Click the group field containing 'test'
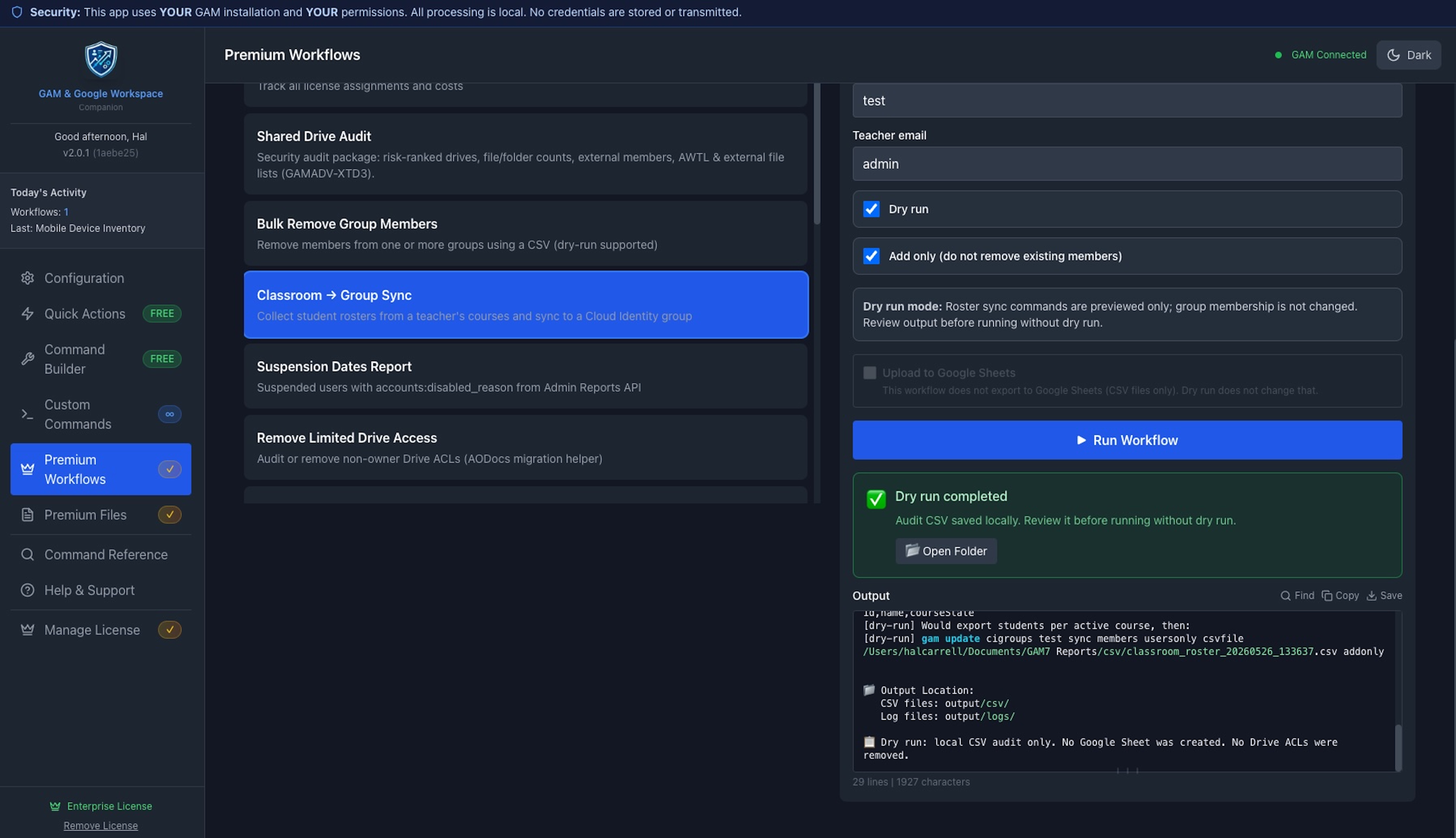The height and width of the screenshot is (838, 1456). pos(1127,100)
